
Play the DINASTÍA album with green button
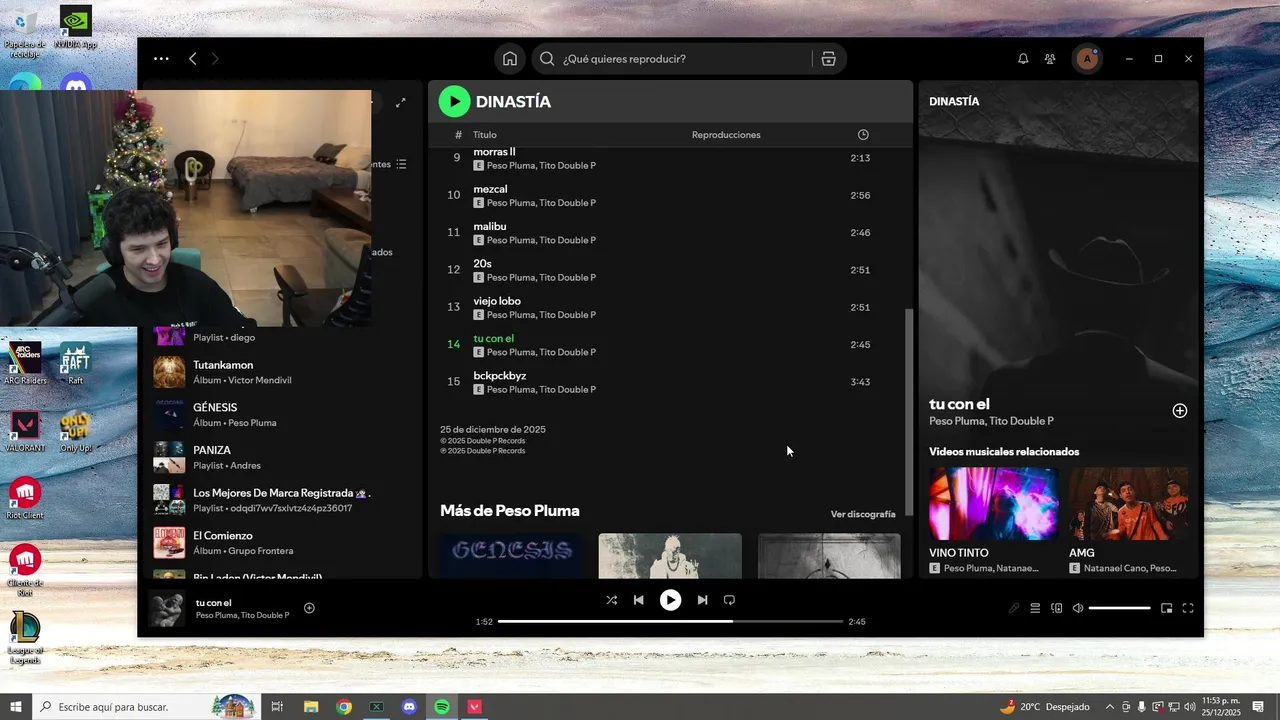pos(454,101)
